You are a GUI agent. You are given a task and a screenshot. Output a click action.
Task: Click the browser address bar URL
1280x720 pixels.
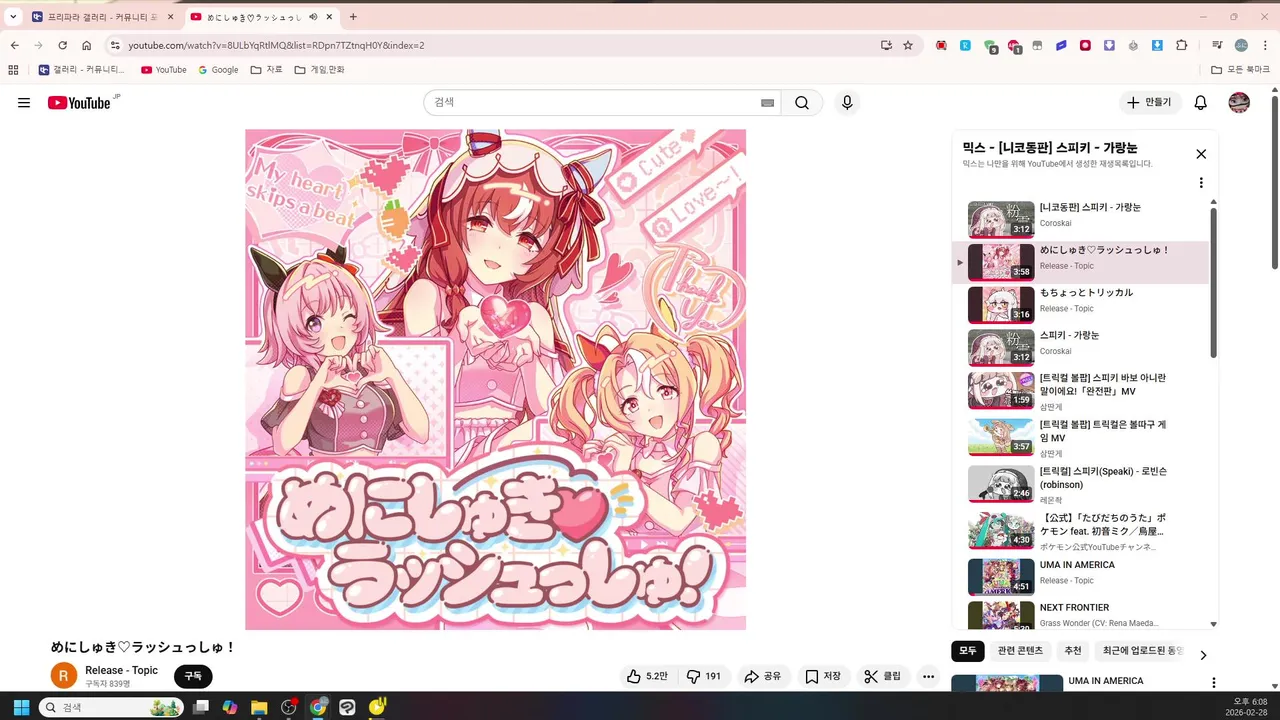(276, 45)
